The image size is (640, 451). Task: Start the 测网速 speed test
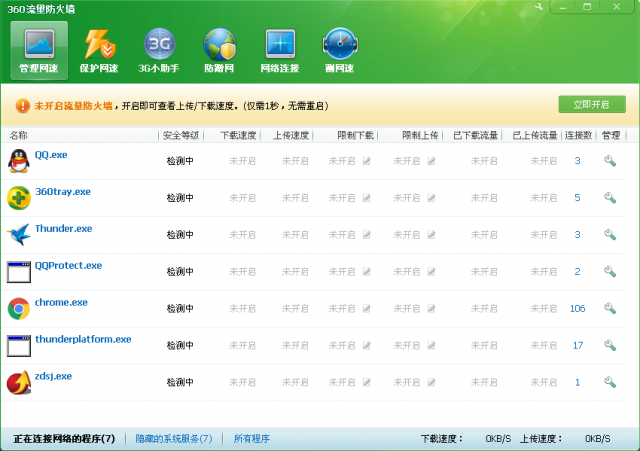(340, 52)
